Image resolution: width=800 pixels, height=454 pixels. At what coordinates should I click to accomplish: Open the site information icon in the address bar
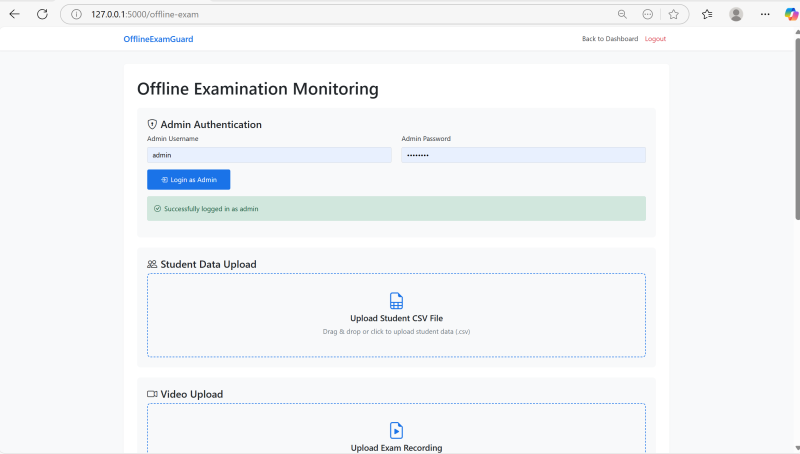(x=76, y=14)
